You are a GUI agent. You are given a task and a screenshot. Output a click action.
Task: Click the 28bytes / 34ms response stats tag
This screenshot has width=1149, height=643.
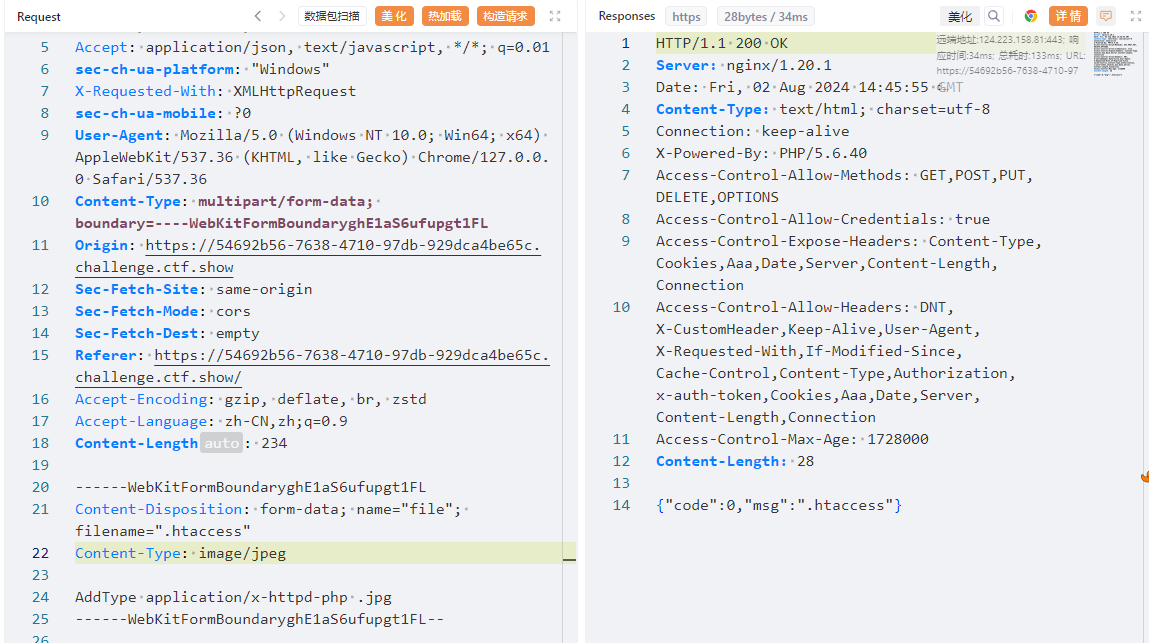(766, 16)
